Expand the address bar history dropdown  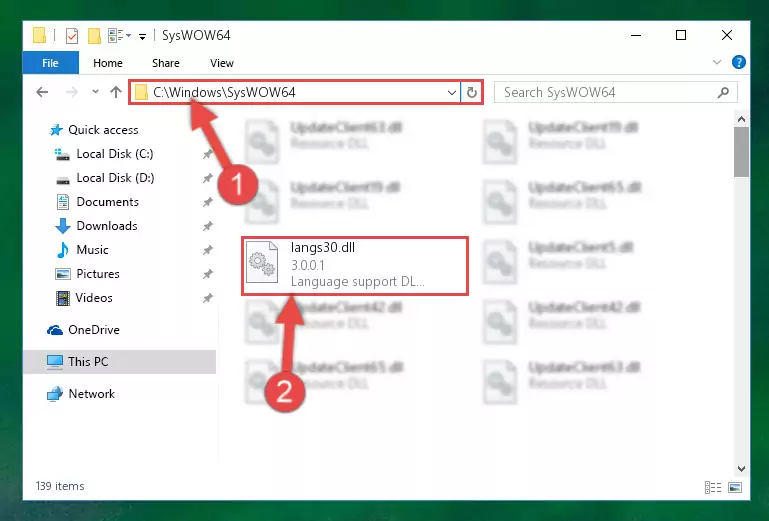(x=452, y=92)
